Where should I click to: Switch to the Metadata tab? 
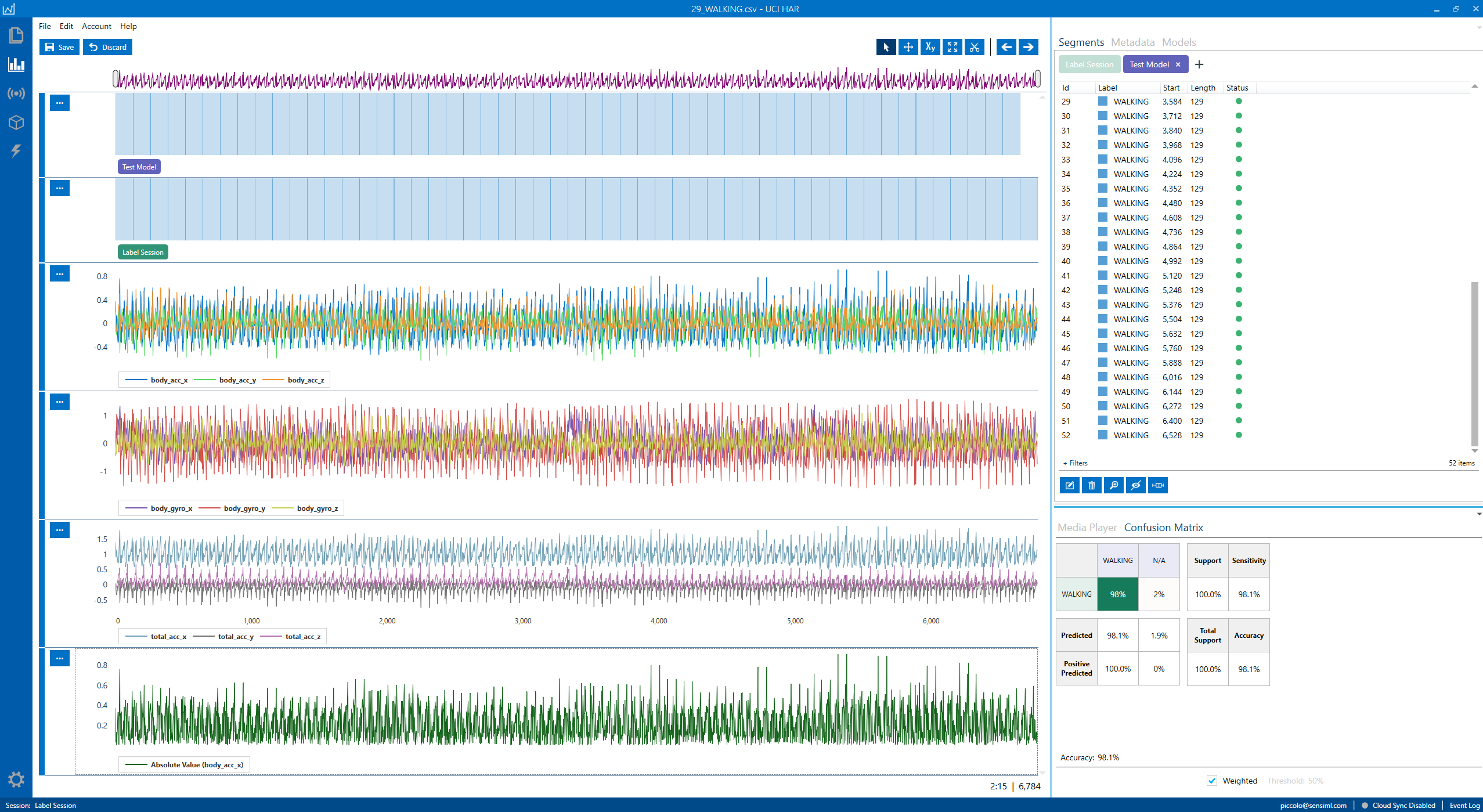coord(1132,42)
